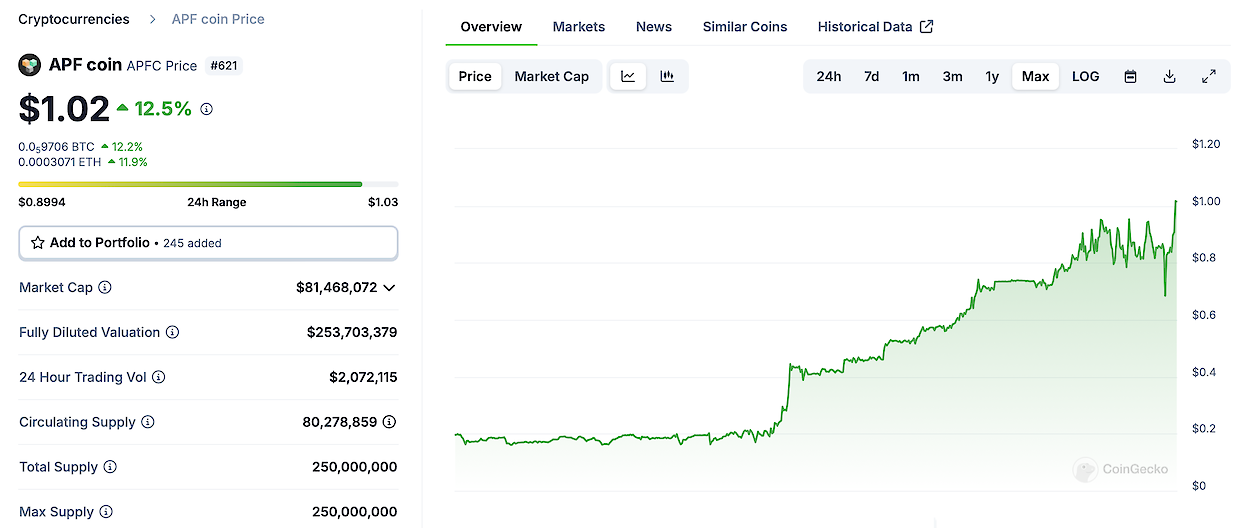Click info icon beside 80,278,859 value
Viewport: 1250px width, 528px height.
click(x=390, y=422)
